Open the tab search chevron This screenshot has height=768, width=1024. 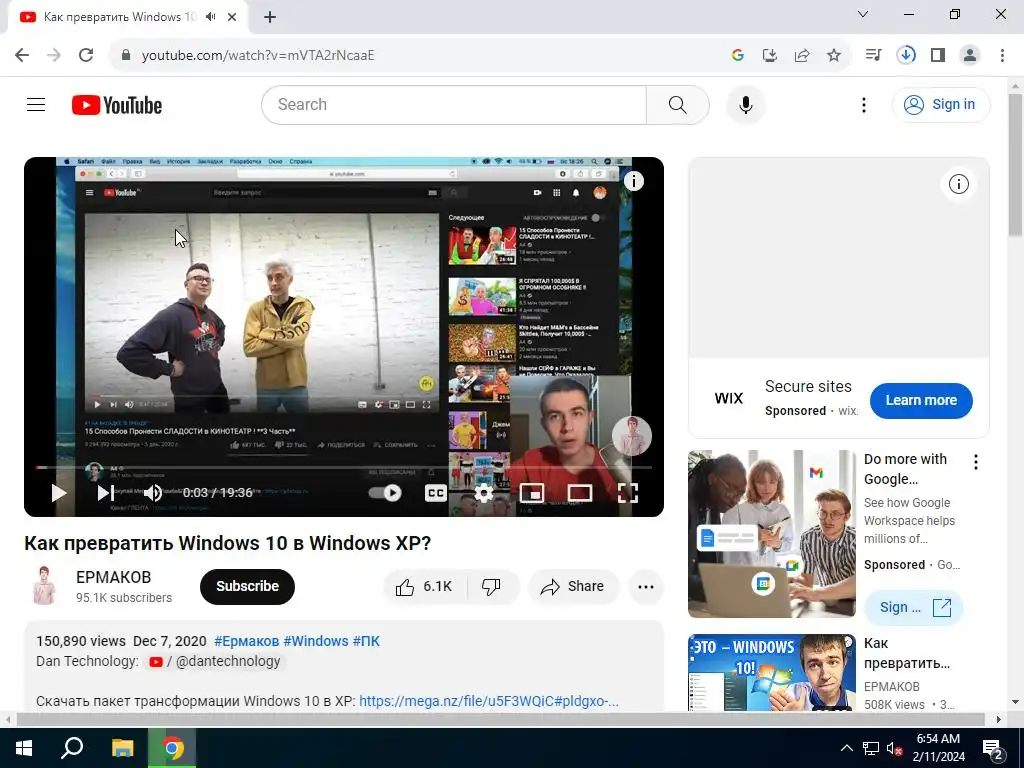863,14
